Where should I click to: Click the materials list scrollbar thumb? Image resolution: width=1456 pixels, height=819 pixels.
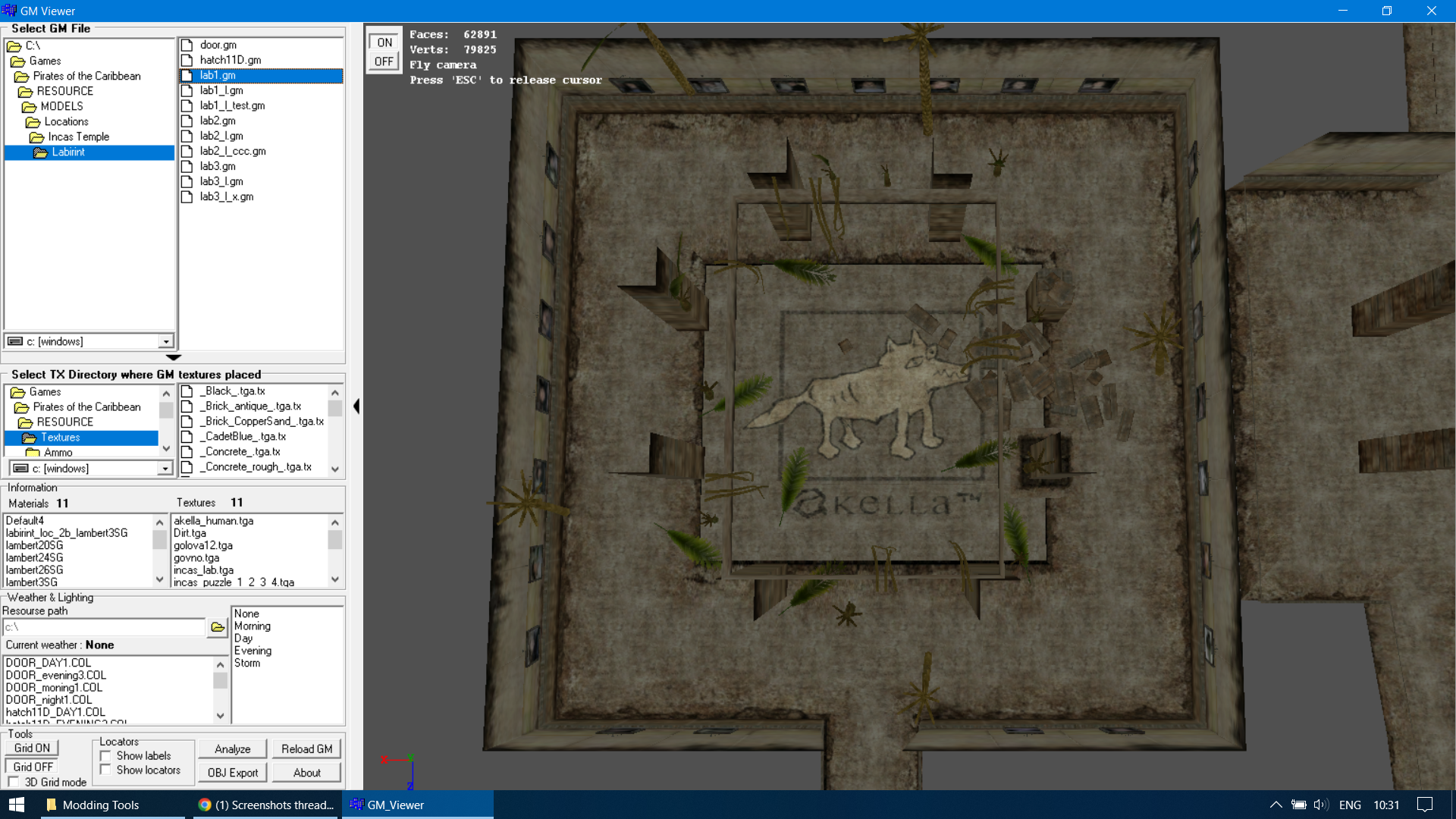tap(159, 539)
